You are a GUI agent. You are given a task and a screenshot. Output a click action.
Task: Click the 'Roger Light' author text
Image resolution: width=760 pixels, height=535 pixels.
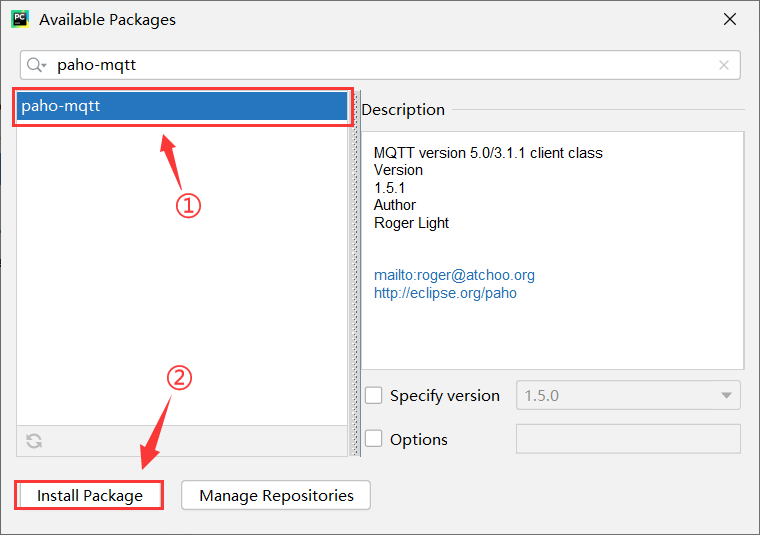click(x=412, y=223)
